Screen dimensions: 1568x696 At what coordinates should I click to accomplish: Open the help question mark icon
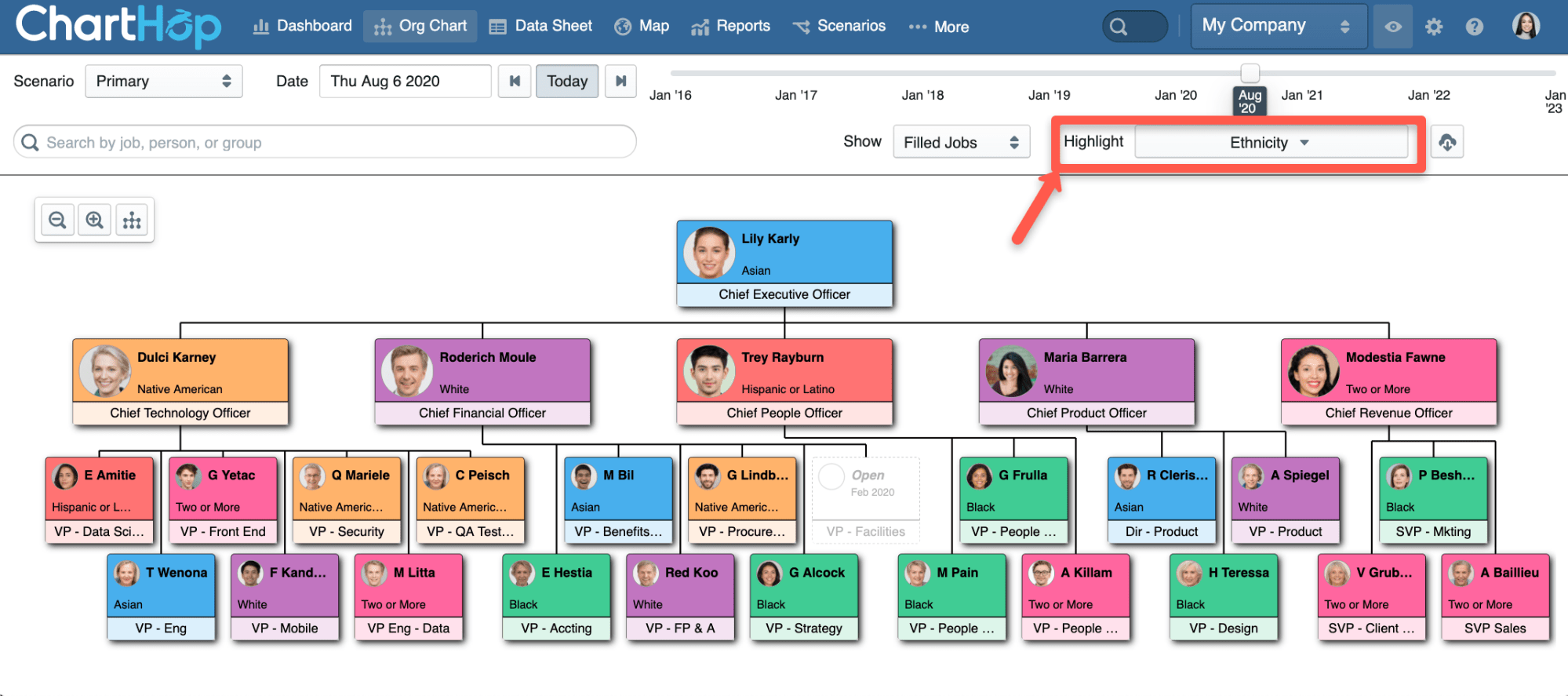point(1475,27)
